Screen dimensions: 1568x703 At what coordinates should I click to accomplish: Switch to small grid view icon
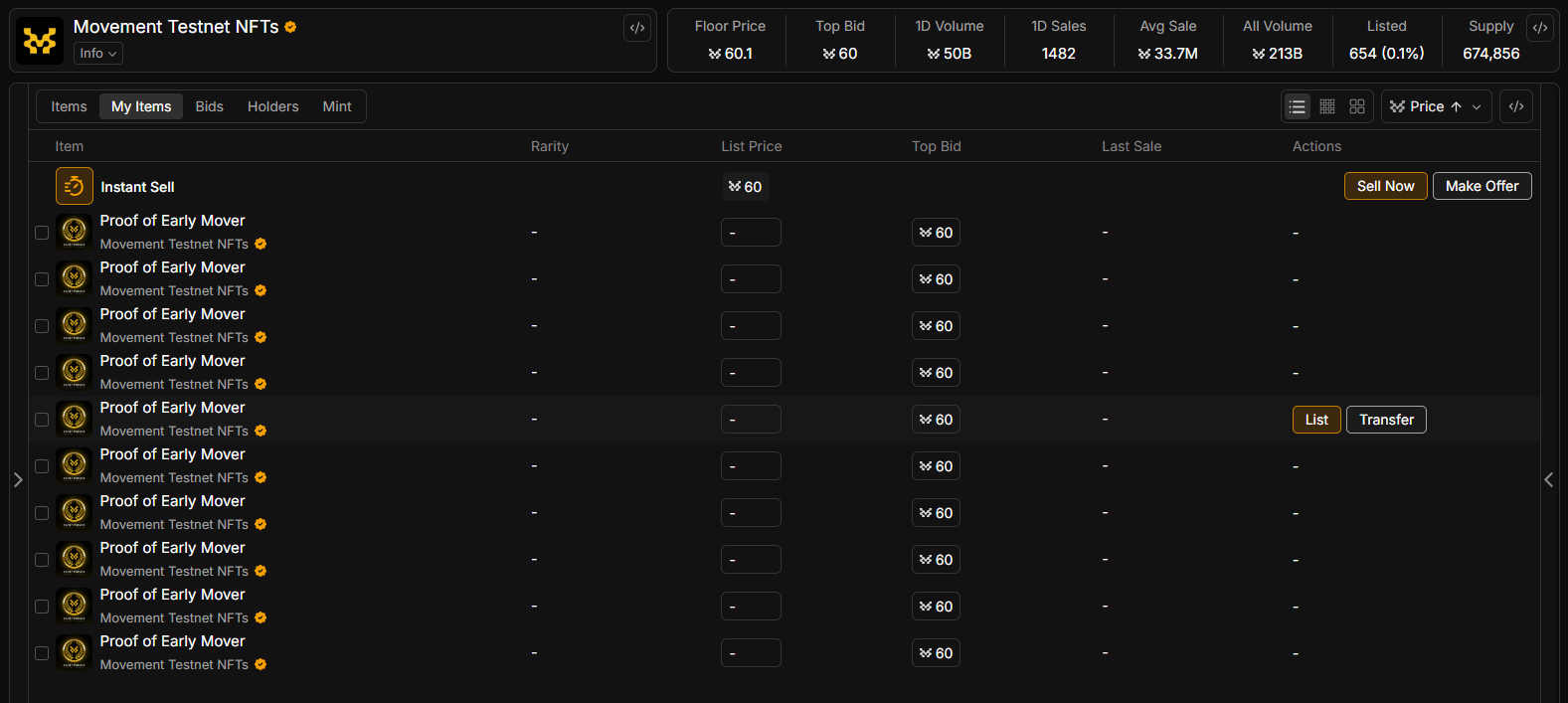(1327, 106)
